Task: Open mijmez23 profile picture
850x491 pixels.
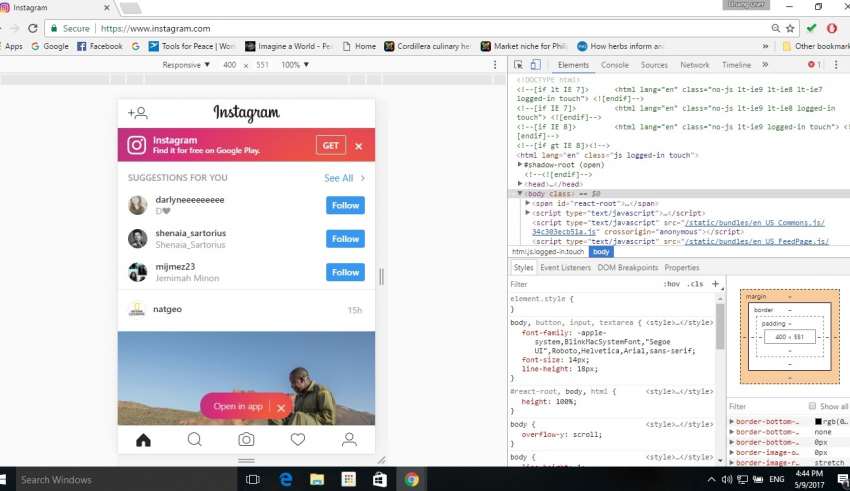Action: pyautogui.click(x=138, y=272)
